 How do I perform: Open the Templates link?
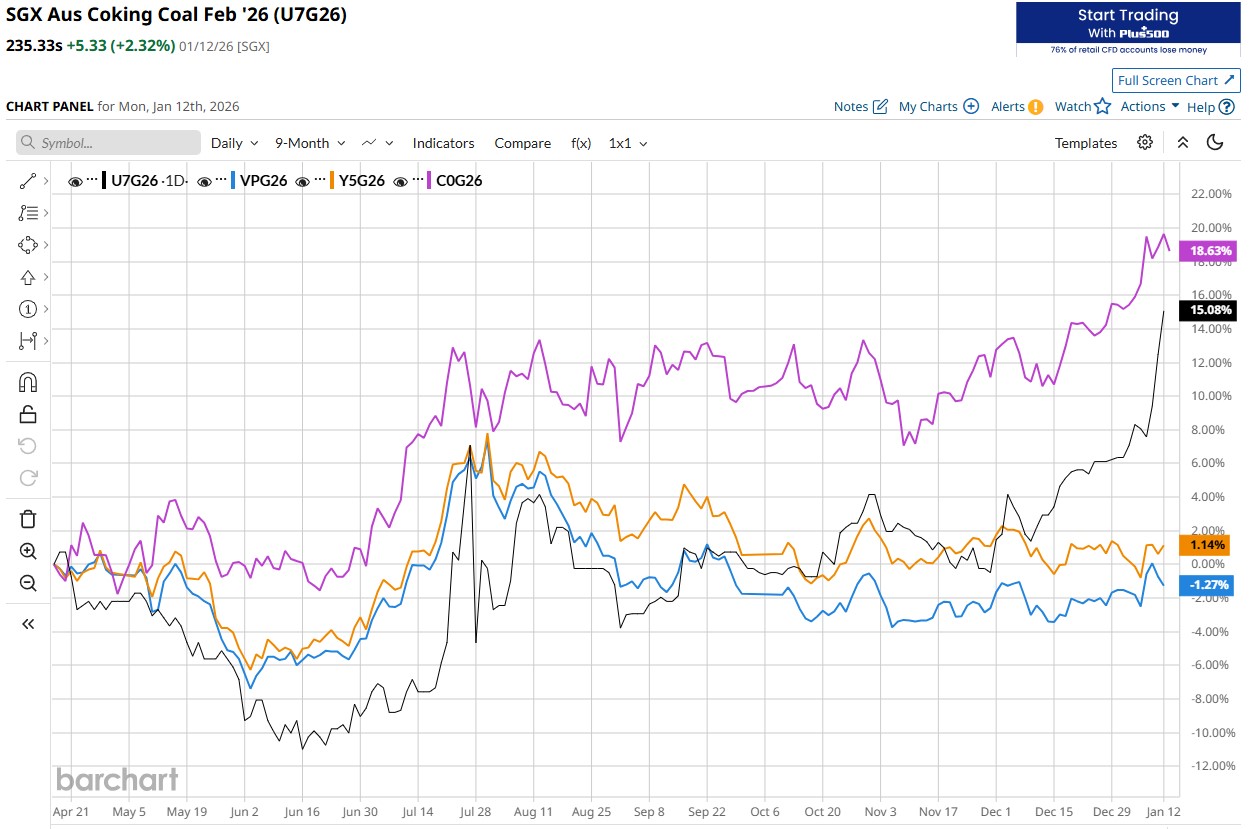pos(1085,143)
